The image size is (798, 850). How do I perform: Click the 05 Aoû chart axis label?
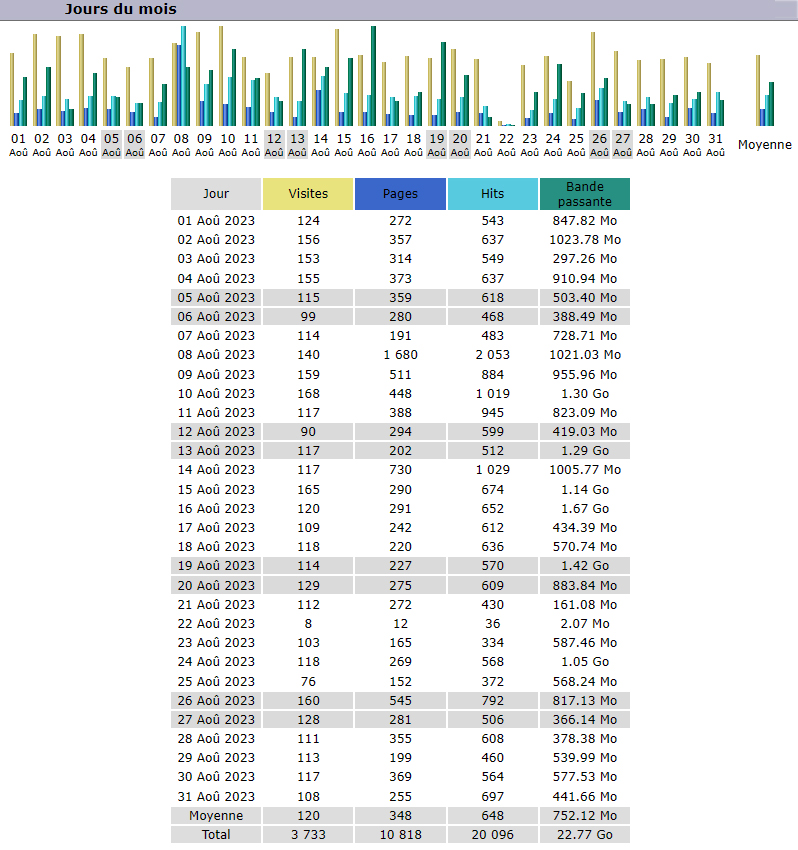[112, 145]
